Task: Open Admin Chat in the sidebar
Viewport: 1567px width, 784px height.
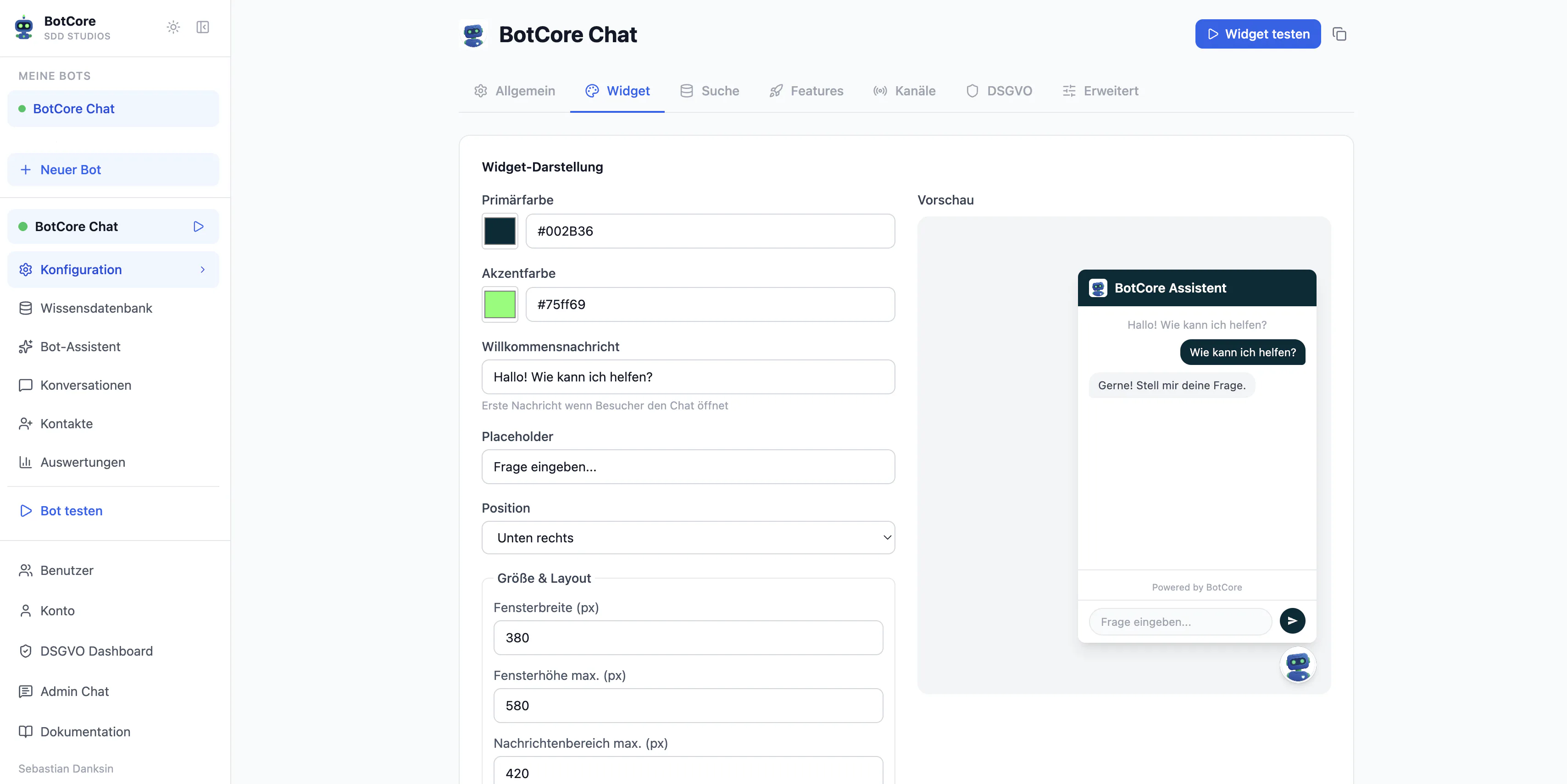Action: click(113, 692)
